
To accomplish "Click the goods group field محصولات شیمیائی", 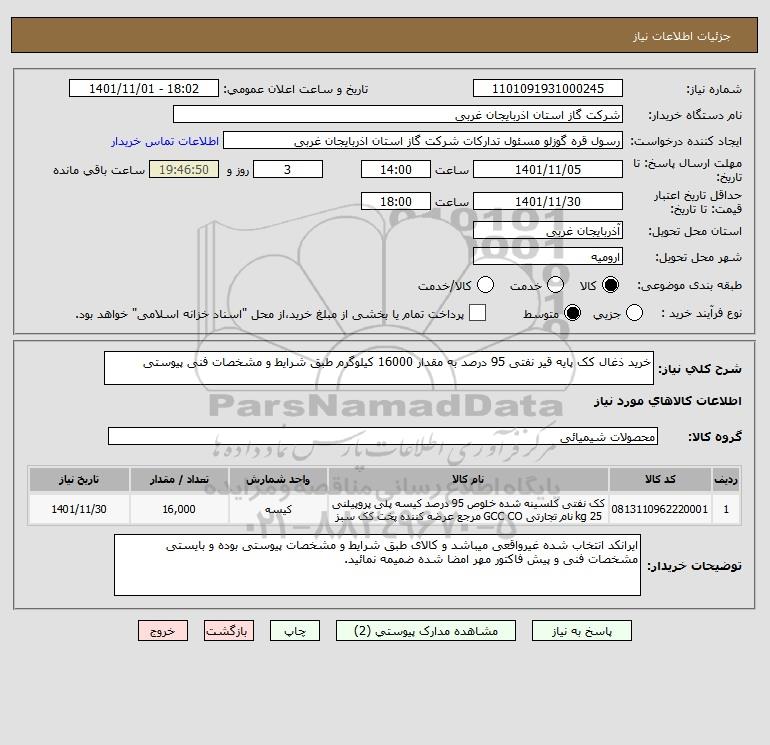I will click(x=383, y=436).
